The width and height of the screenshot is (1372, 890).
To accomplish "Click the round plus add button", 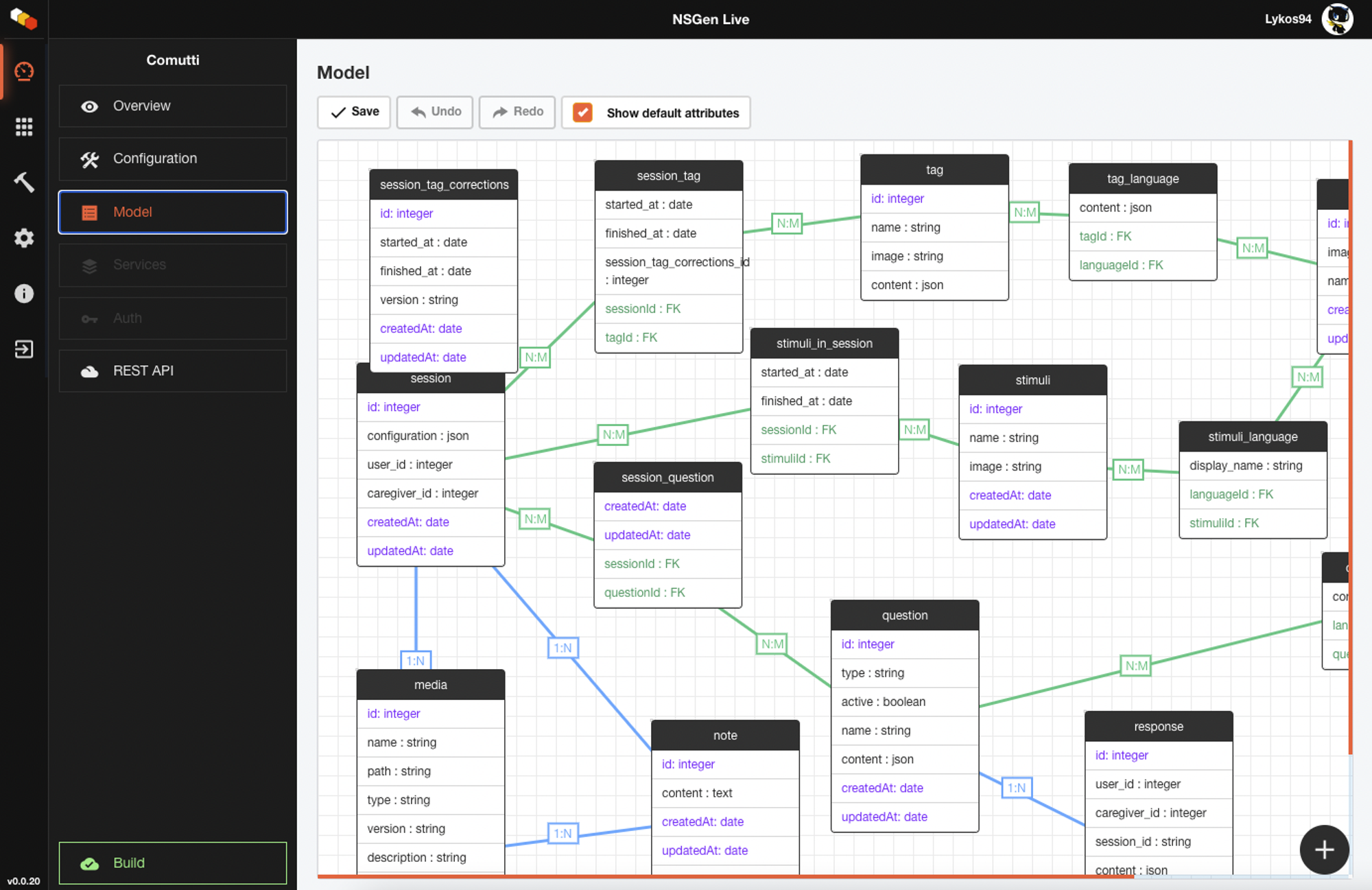I will coord(1323,850).
